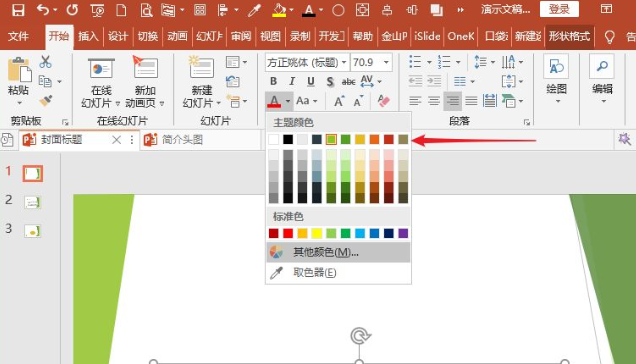Choose 取色器(E) eyedropper option

[x=338, y=273]
